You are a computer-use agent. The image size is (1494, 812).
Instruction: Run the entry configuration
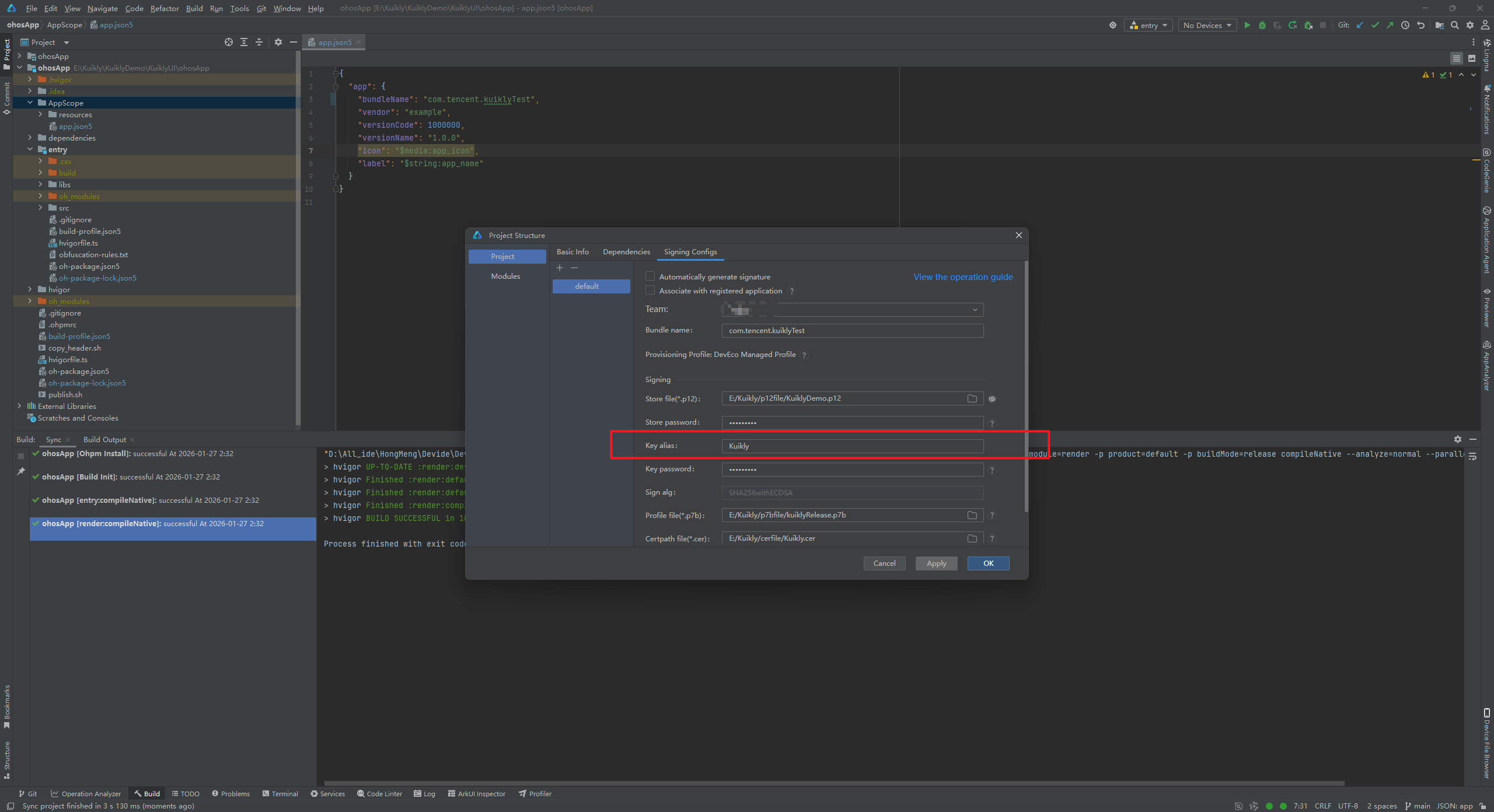[1247, 25]
